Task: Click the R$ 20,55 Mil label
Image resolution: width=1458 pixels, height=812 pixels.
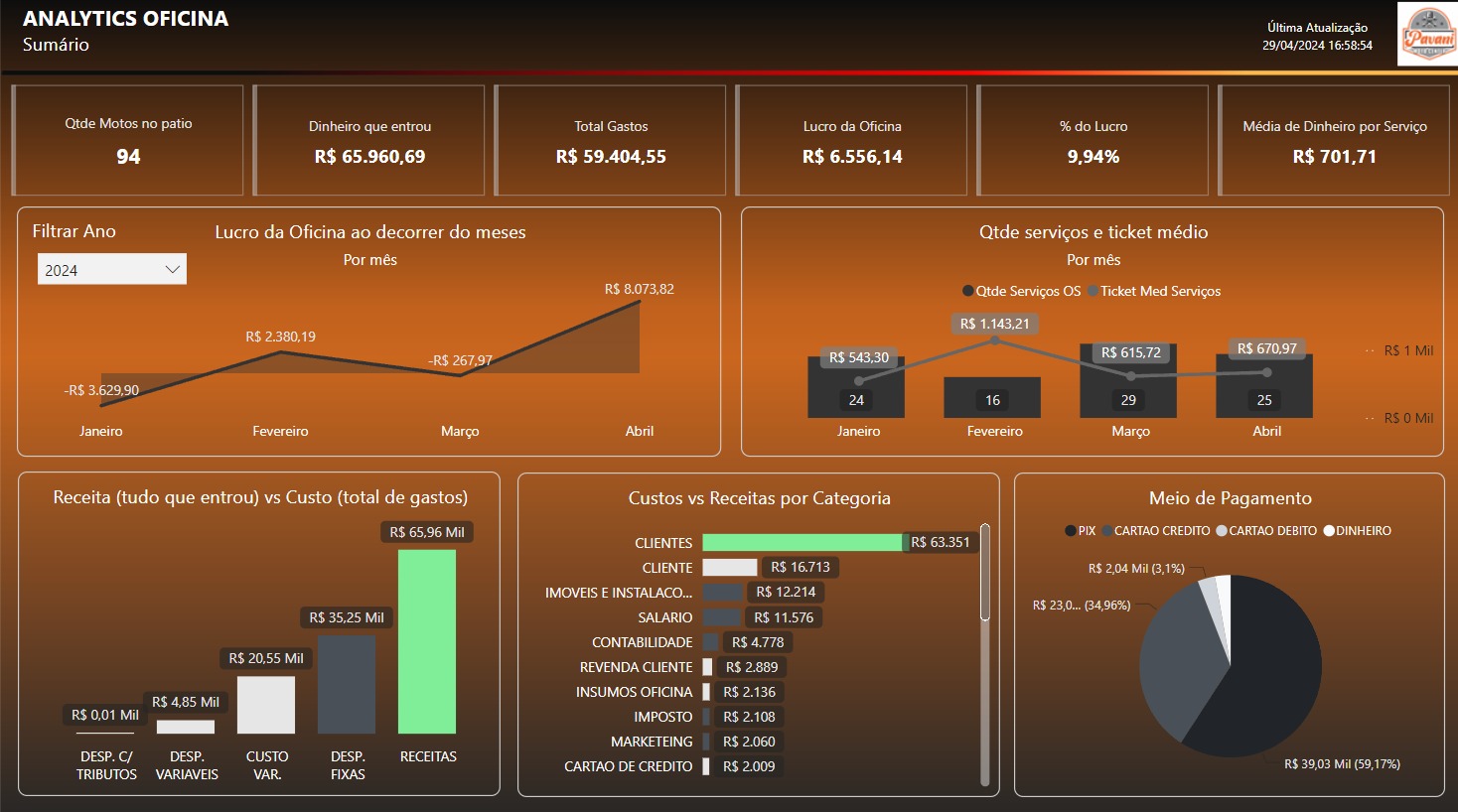Action: coord(266,658)
